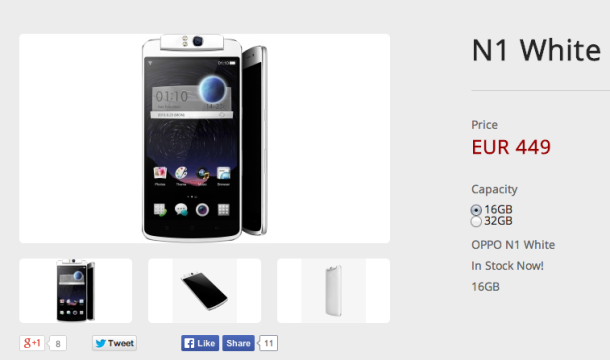Open the angled black-screen phone thumbnail
This screenshot has height=360, width=610.
click(205, 291)
